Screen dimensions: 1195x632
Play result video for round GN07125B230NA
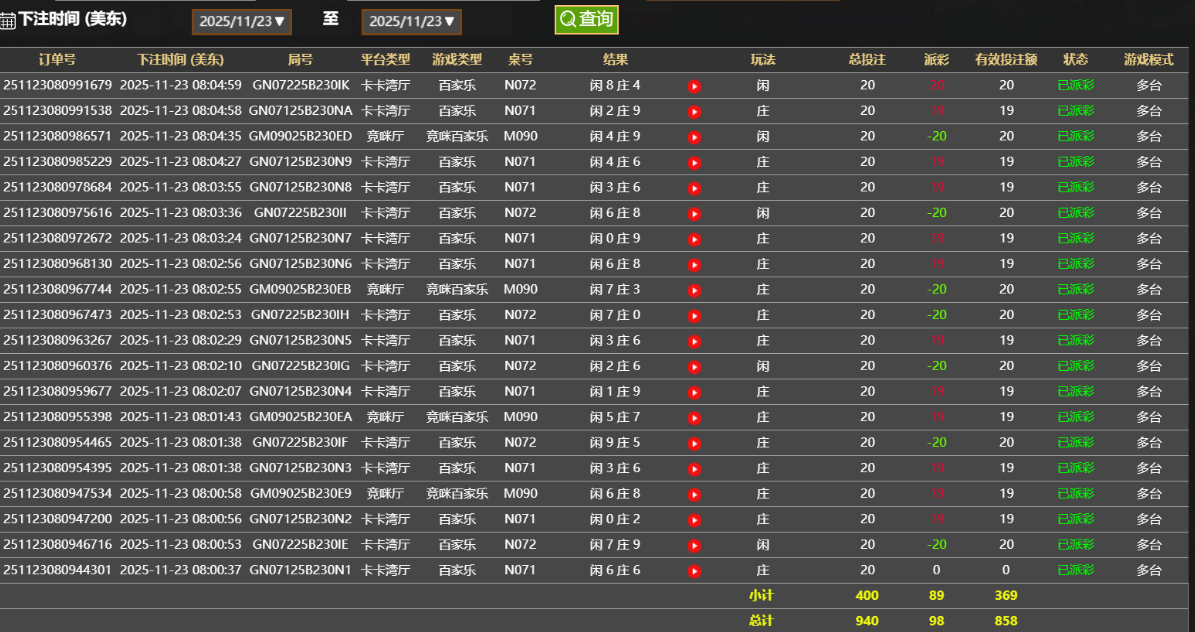694,110
